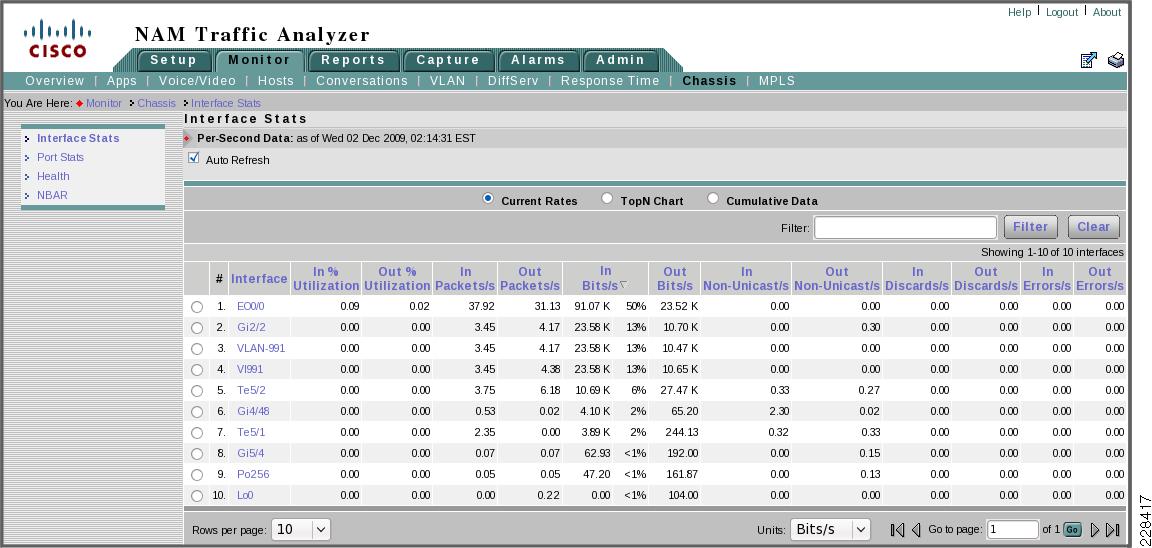This screenshot has height=548, width=1152.
Task: Open the Rows per page dropdown
Action: coord(301,529)
